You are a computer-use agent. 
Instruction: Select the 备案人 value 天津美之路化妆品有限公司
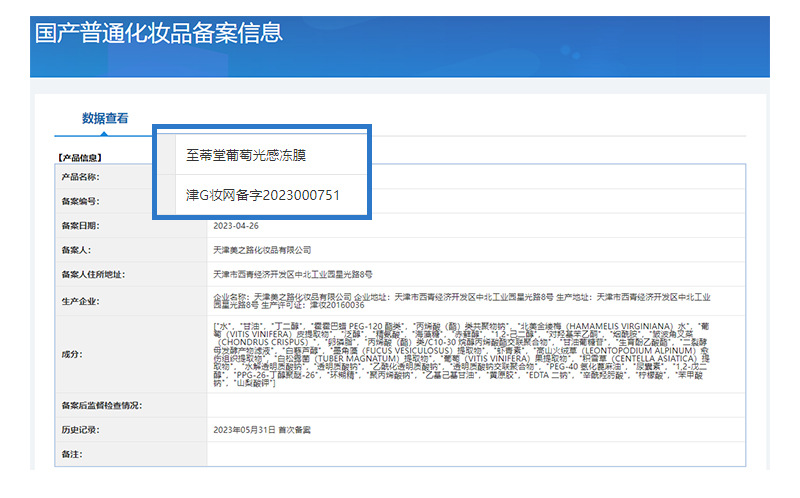point(262,250)
